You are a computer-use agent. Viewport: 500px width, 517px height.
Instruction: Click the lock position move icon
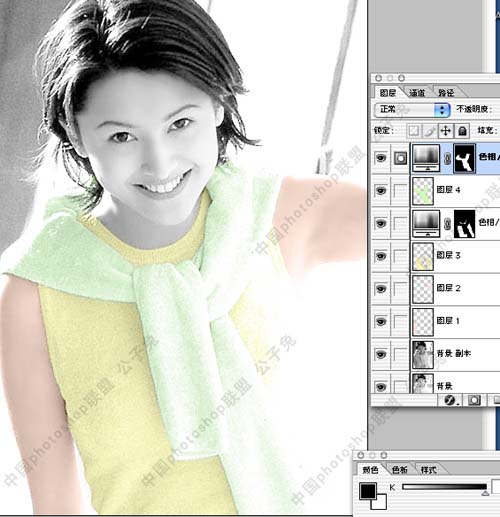(446, 131)
